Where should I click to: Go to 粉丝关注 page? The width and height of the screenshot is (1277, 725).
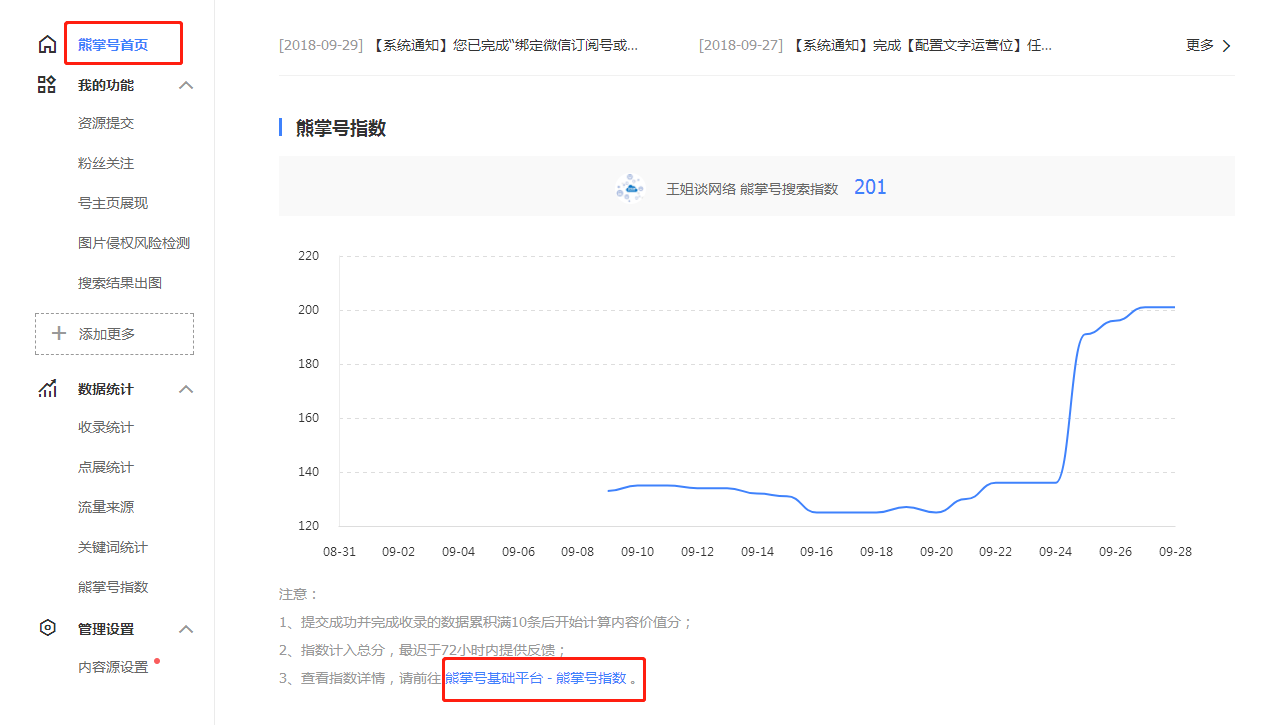(x=106, y=163)
